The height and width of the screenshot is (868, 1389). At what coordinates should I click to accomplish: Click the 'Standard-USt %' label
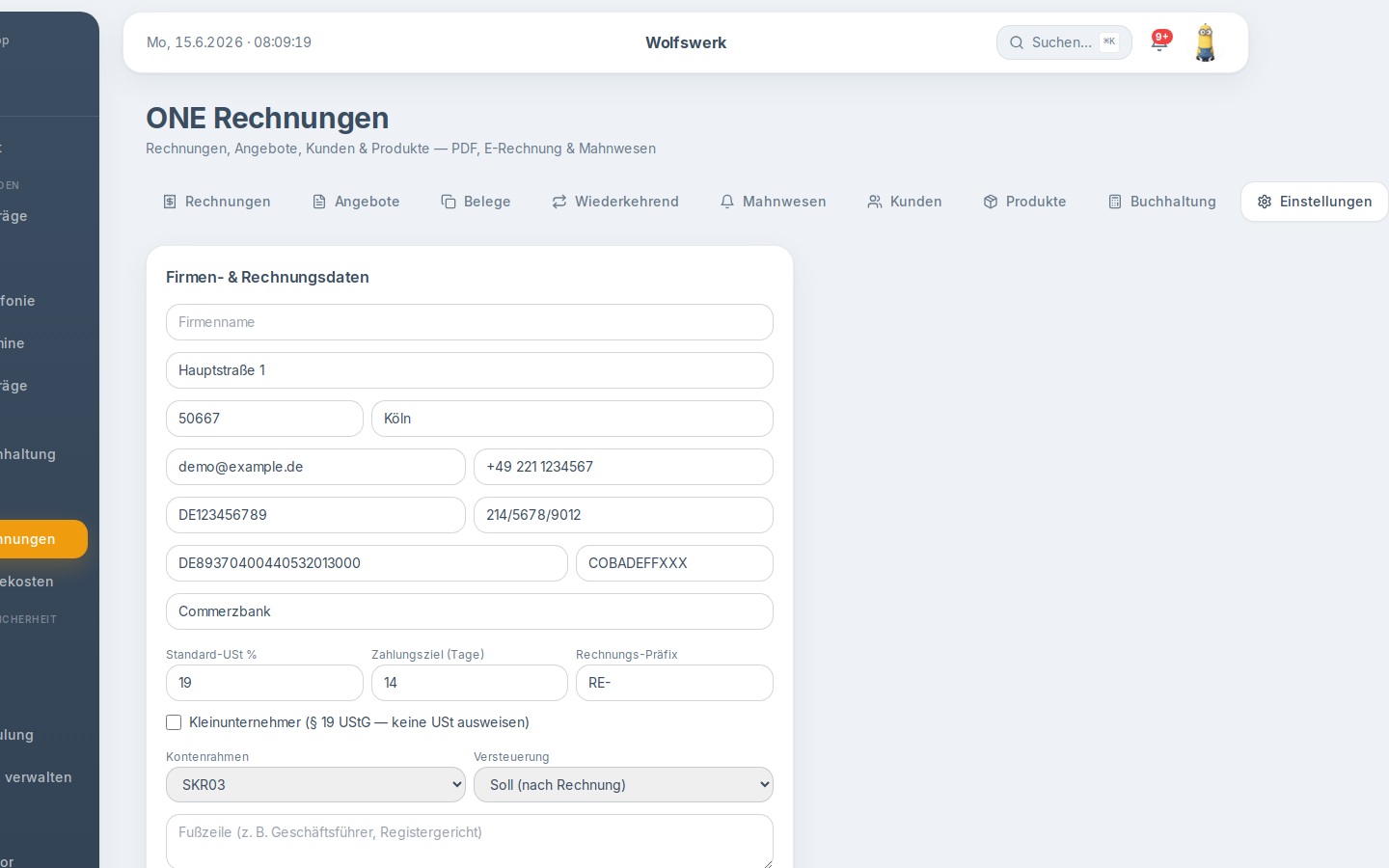coord(211,655)
